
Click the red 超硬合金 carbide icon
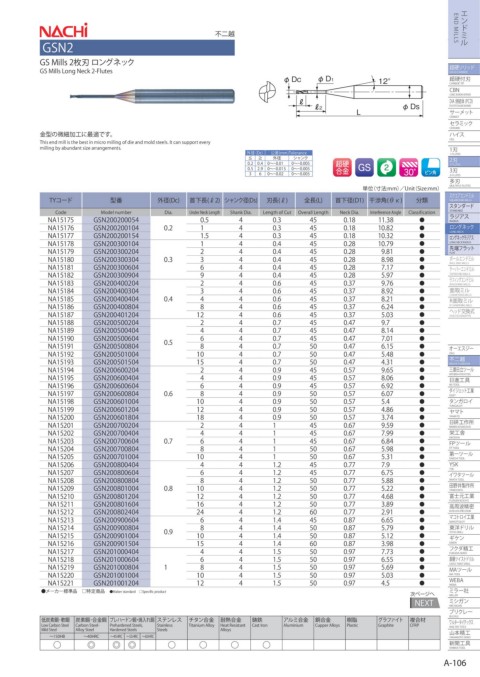(342, 167)
